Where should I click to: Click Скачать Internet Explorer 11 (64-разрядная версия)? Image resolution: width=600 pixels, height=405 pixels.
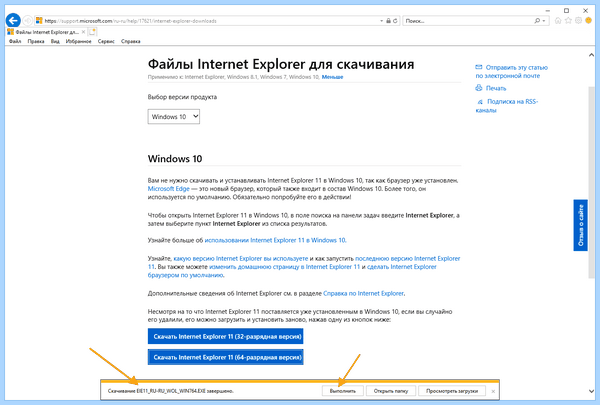point(225,357)
